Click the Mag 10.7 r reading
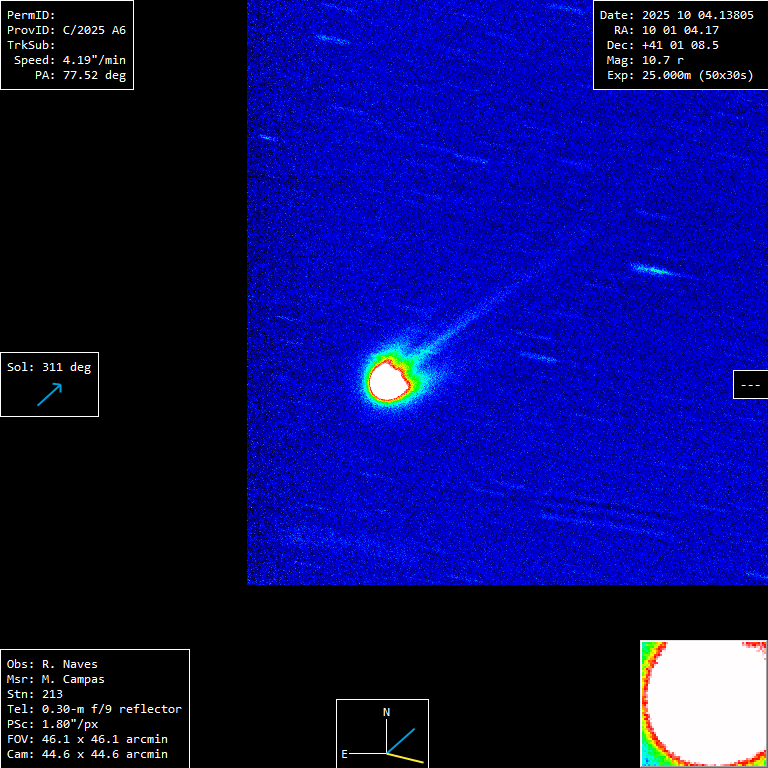768x768 pixels. click(x=646, y=60)
